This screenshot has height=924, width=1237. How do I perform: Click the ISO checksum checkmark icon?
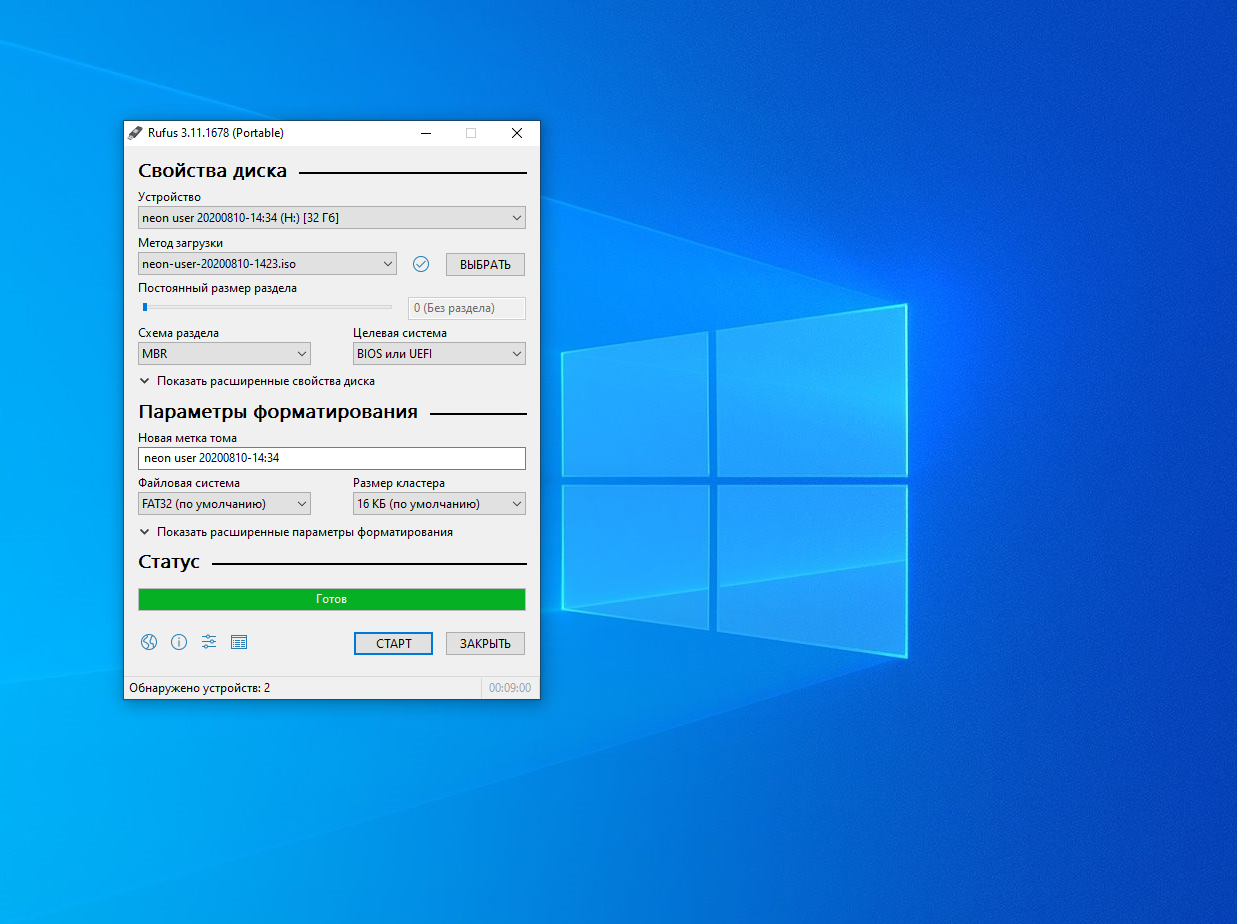[421, 264]
